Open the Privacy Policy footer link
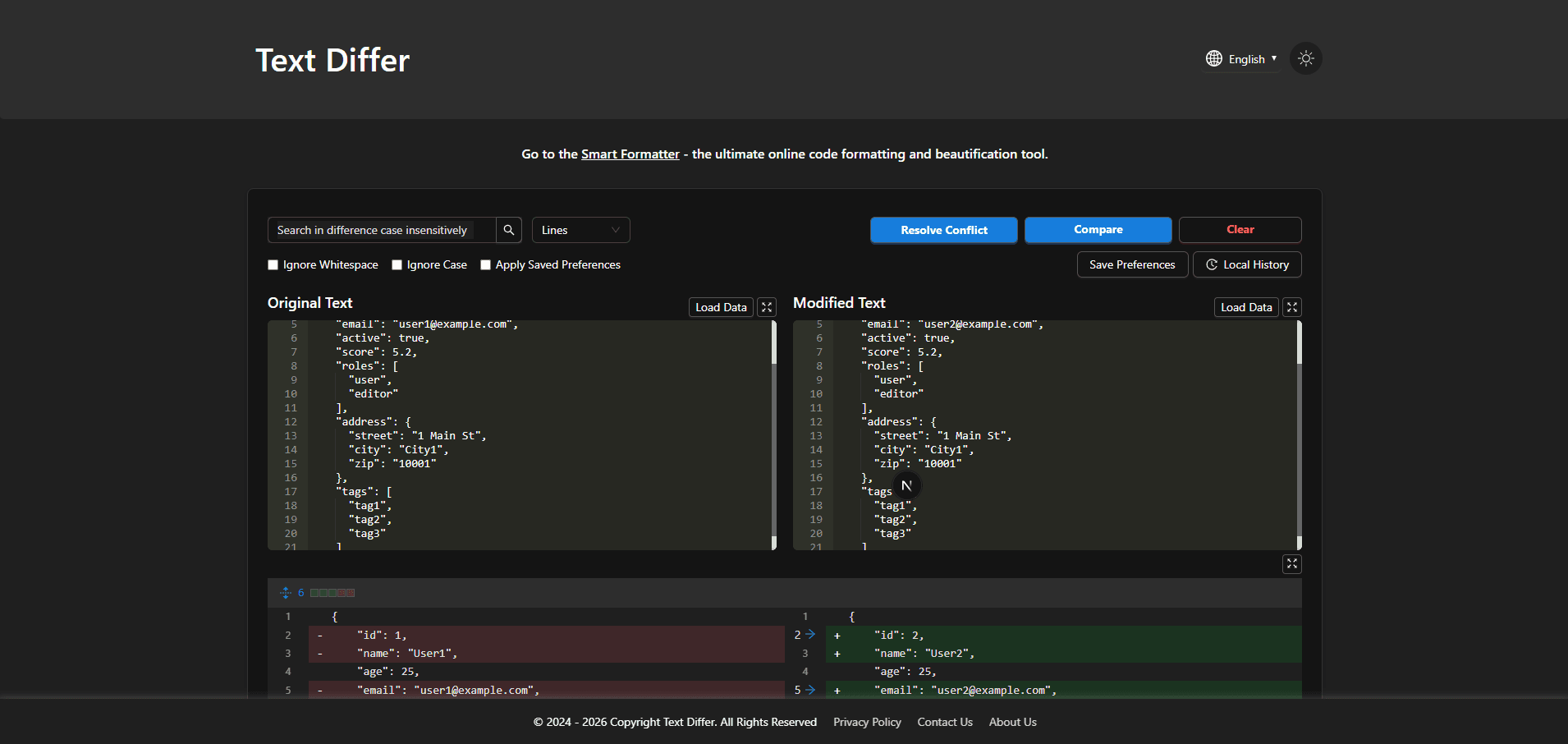This screenshot has height=744, width=1568. coord(867,722)
